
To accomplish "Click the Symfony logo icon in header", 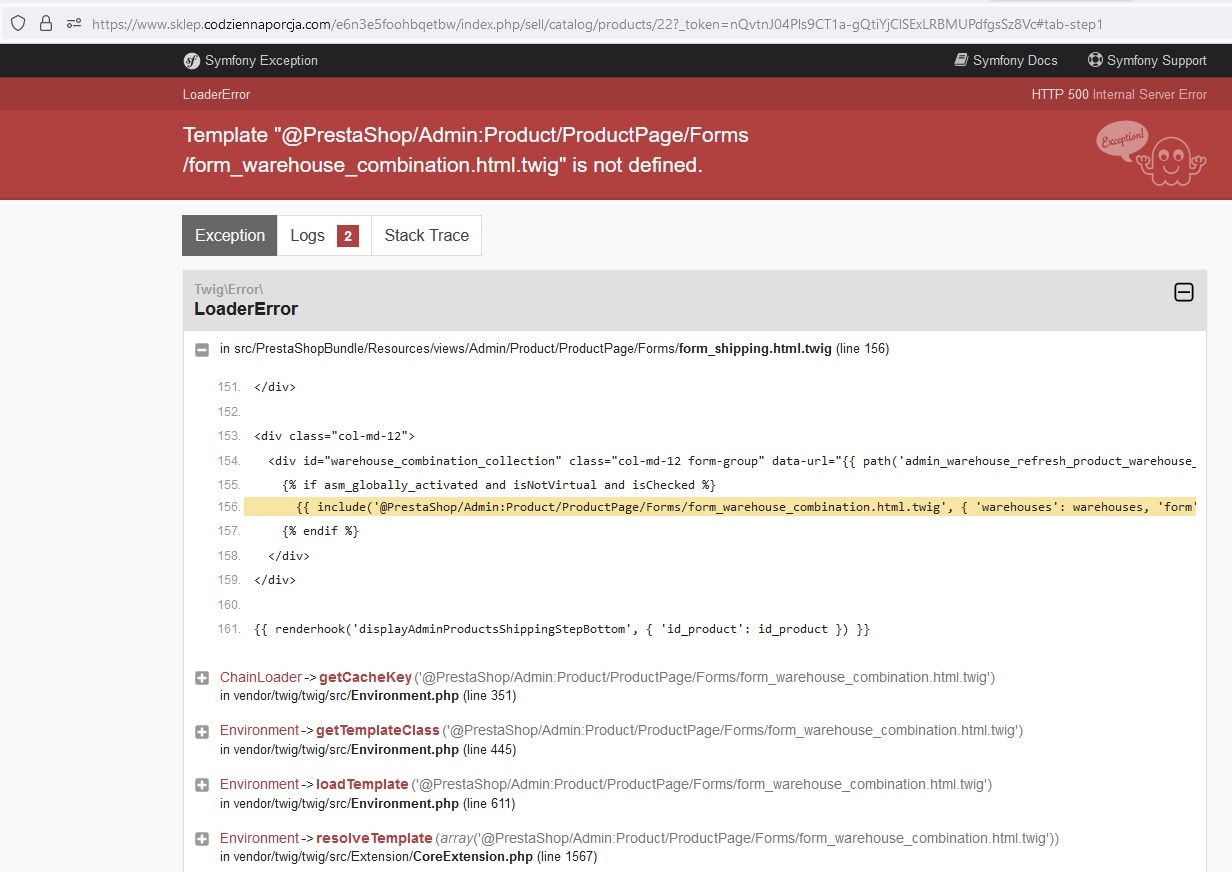I will (192, 61).
